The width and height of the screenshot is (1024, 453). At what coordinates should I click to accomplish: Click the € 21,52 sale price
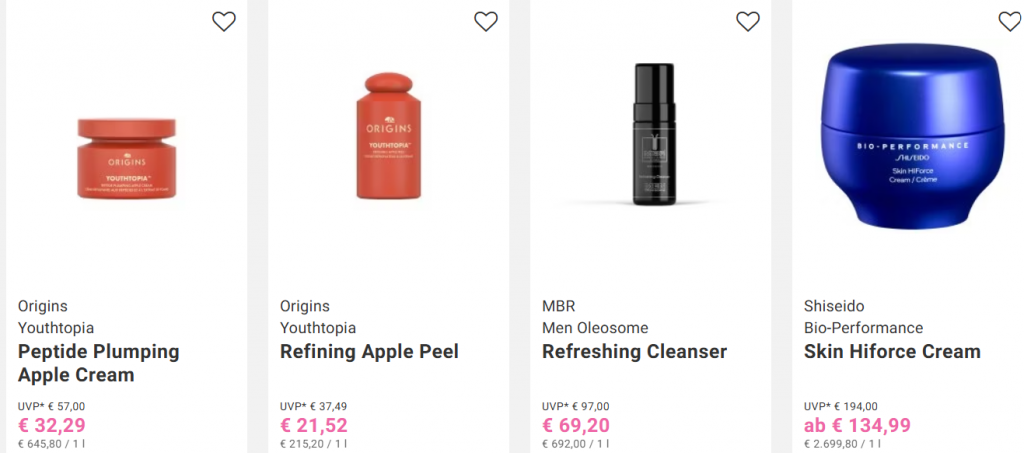pos(314,426)
